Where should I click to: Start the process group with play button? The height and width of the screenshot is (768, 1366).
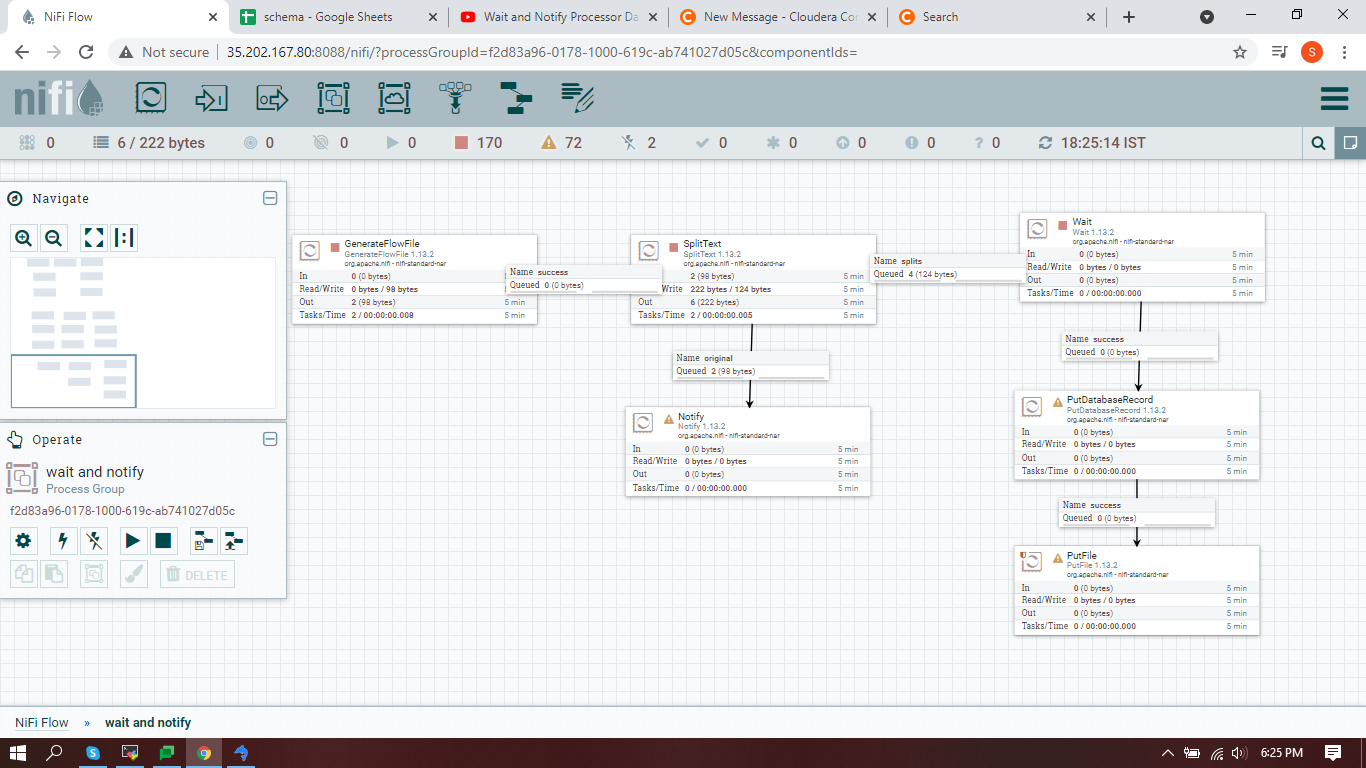click(132, 541)
